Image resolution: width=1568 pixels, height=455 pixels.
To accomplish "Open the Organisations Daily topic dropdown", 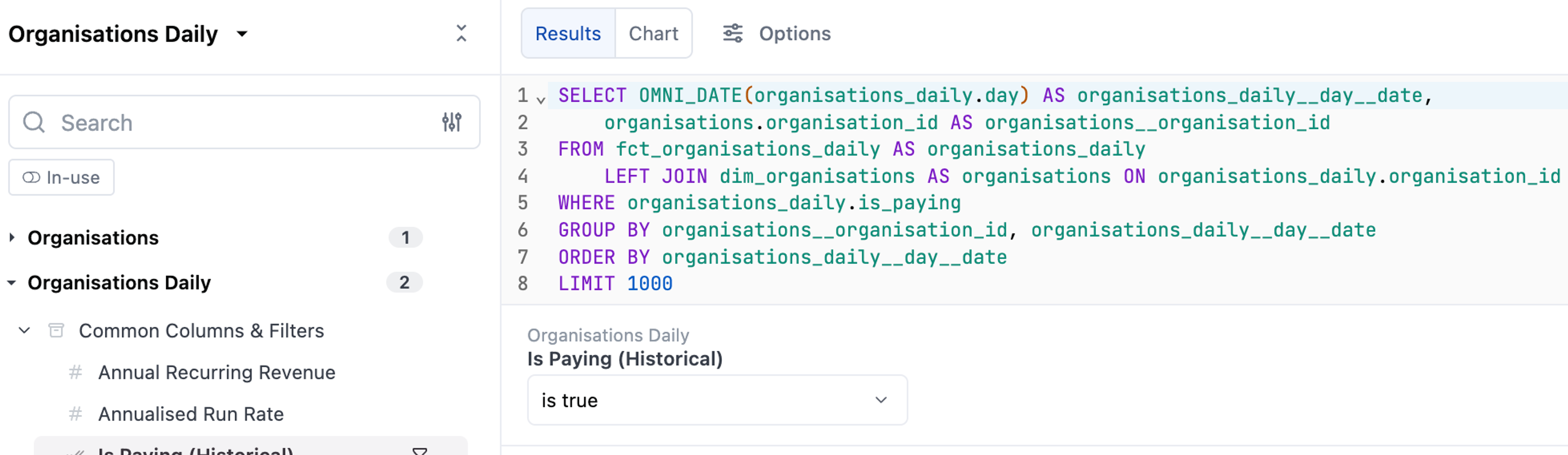I will tap(242, 33).
